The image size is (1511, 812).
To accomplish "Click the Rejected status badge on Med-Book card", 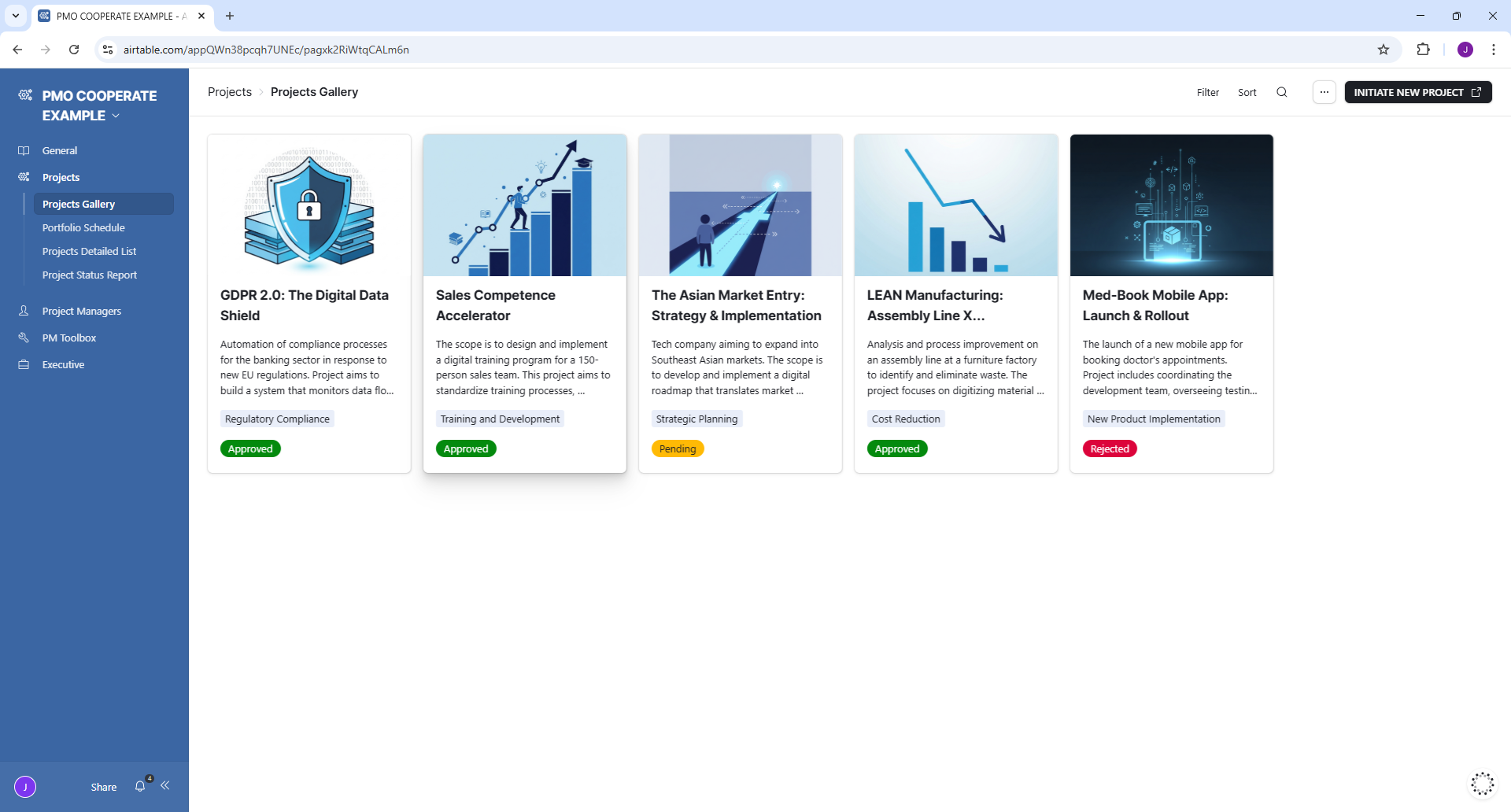I will 1110,448.
